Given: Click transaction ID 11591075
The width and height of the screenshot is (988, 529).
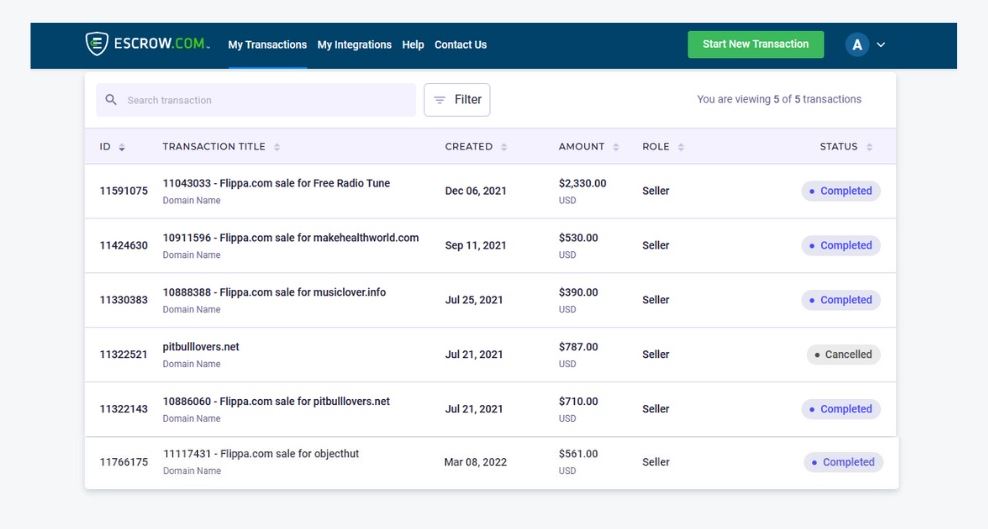Looking at the screenshot, I should [x=124, y=191].
